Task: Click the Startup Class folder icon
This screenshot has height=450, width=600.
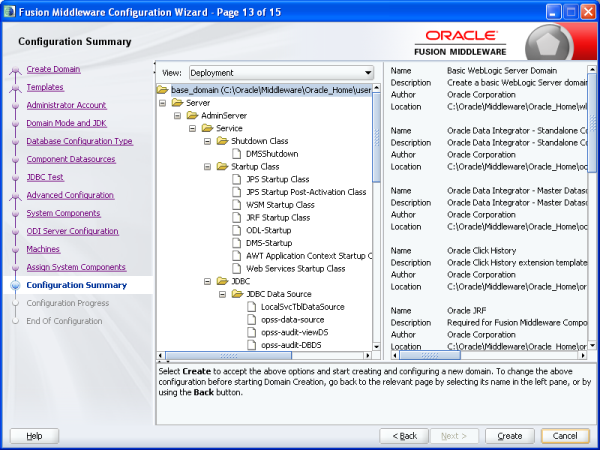Action: (222, 166)
